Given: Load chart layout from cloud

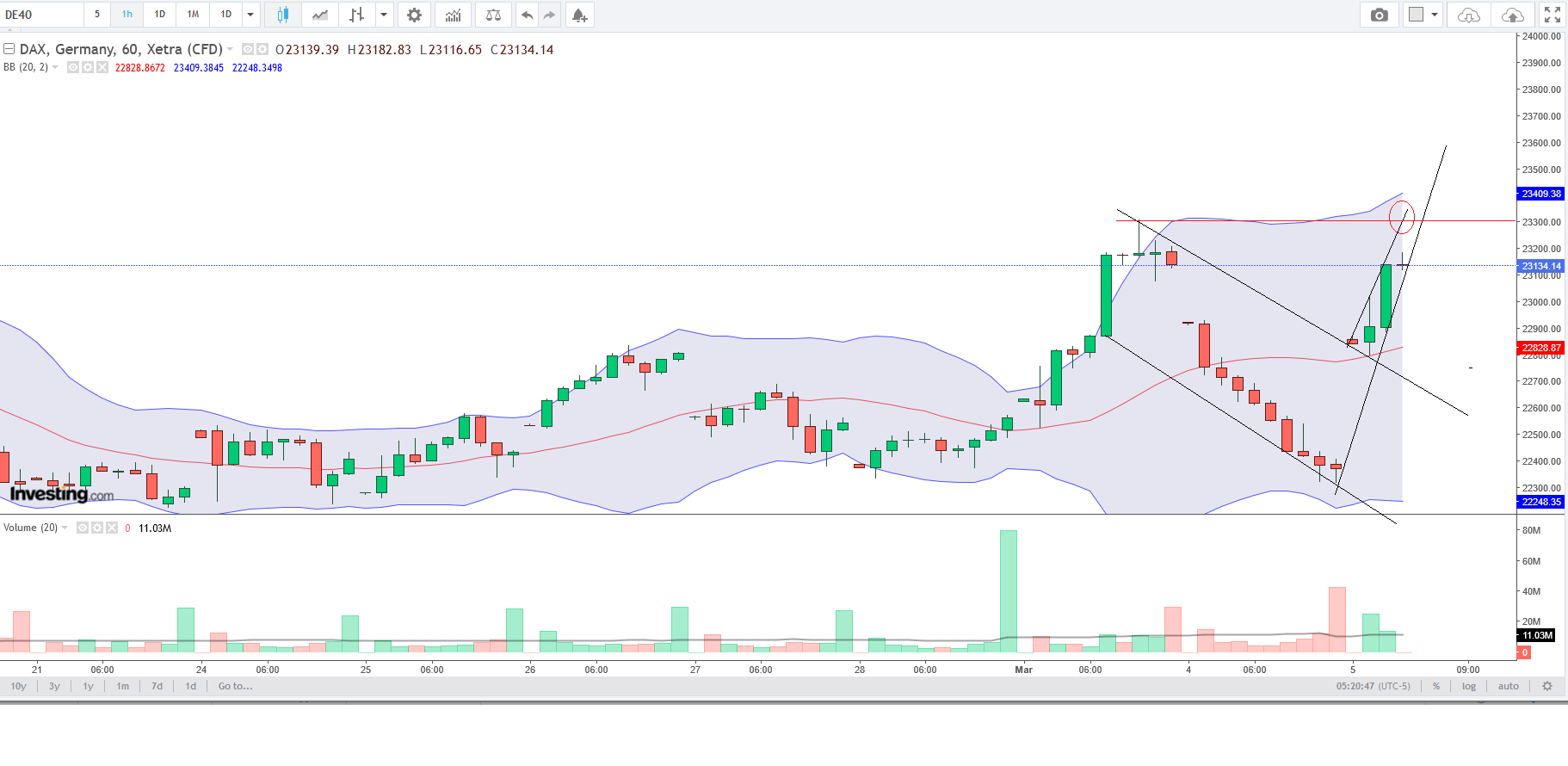Looking at the screenshot, I should click(x=1468, y=15).
